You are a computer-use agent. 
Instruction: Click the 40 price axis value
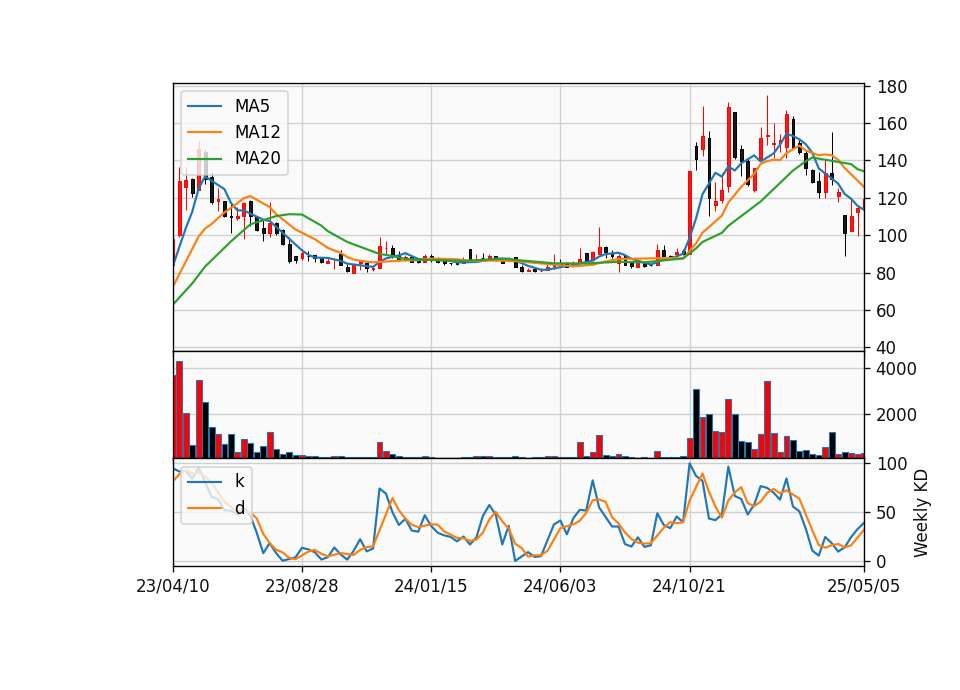point(887,348)
